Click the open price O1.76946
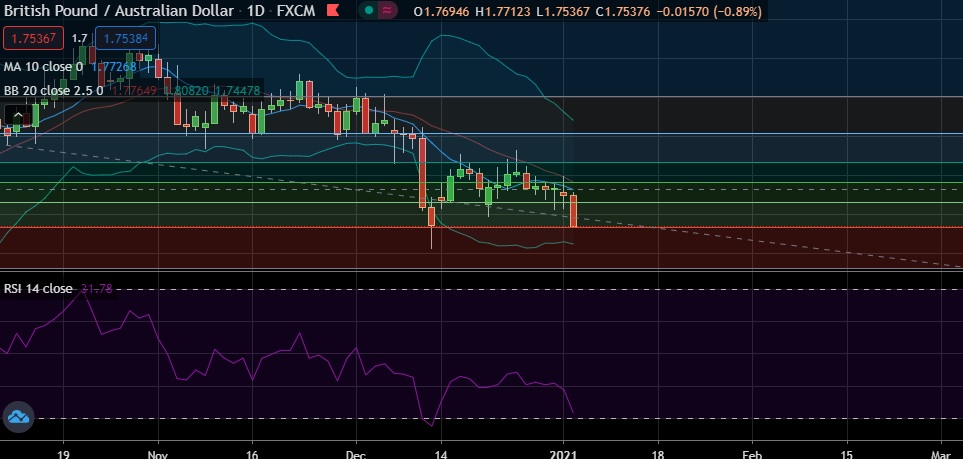 tap(442, 11)
